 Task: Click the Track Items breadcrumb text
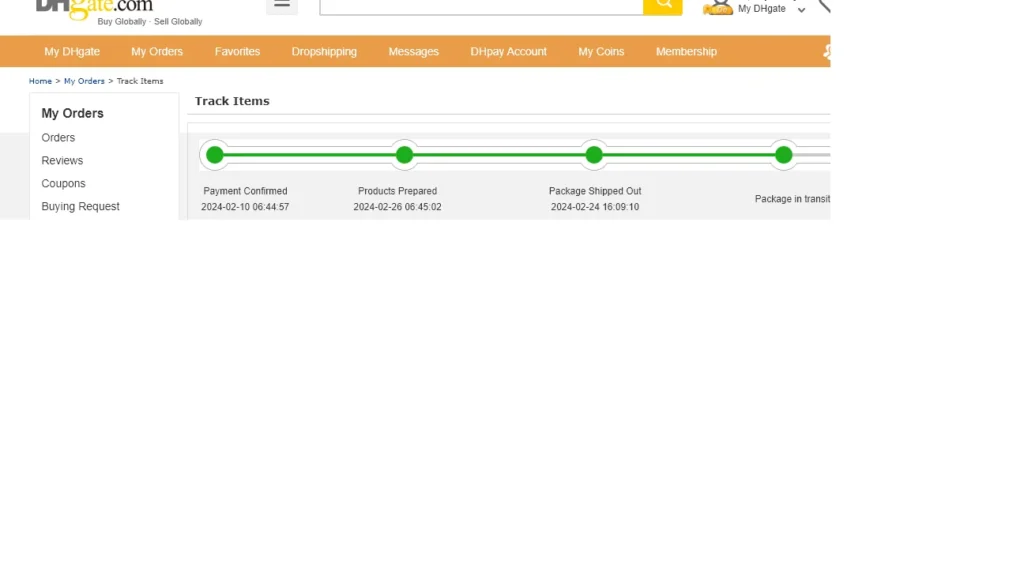140,81
